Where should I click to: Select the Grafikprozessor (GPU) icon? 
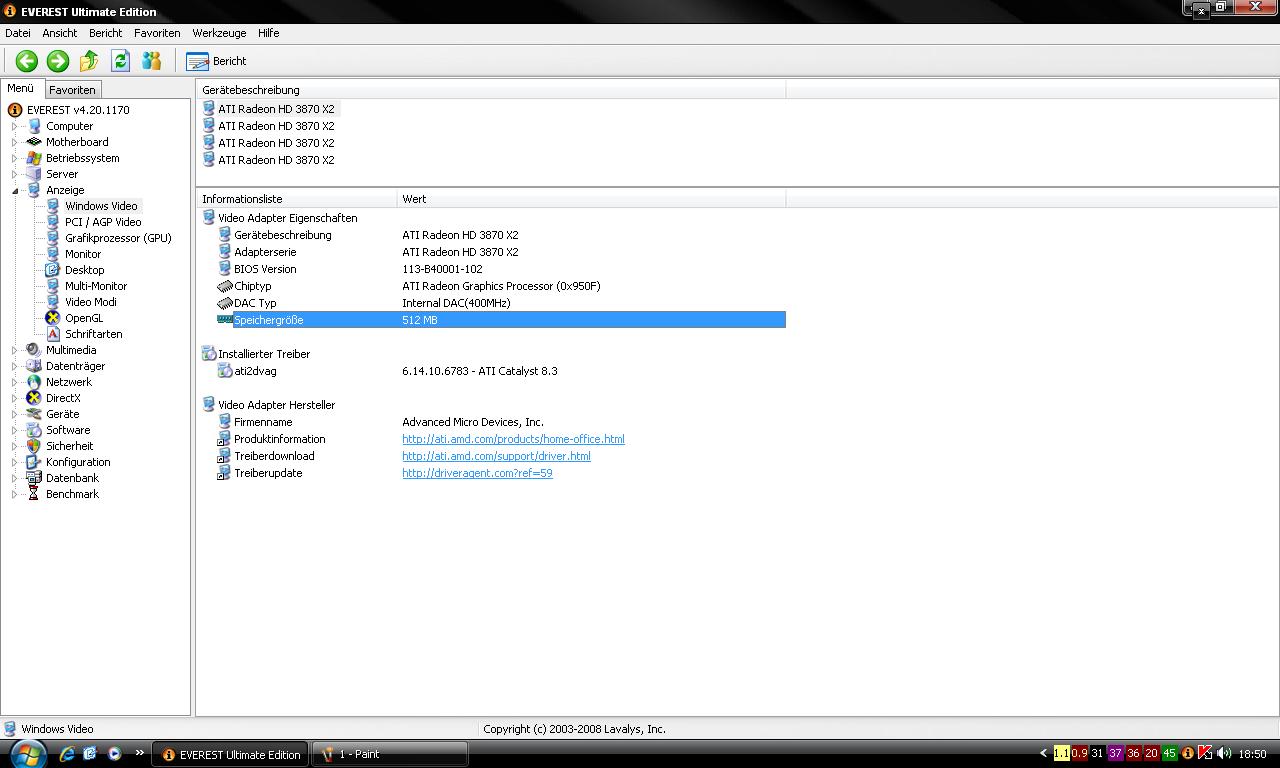click(53, 238)
